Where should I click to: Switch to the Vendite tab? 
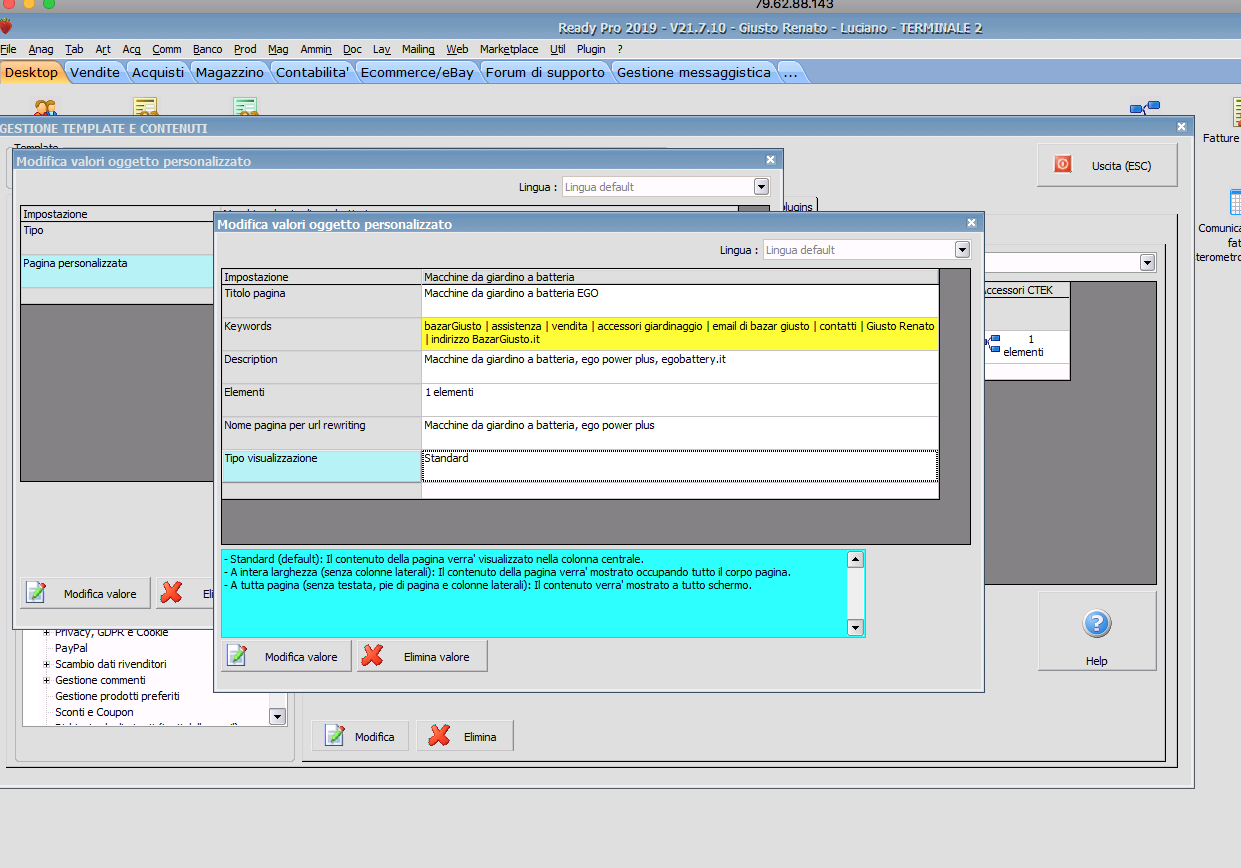(x=95, y=72)
